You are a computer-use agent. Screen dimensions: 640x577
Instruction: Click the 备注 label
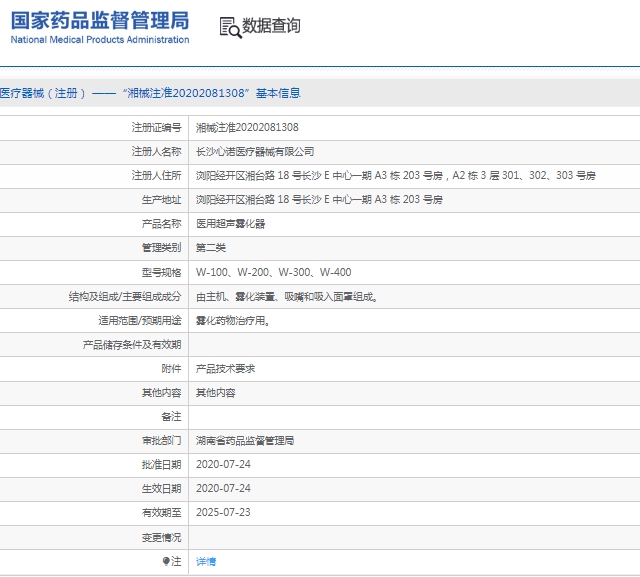(171, 417)
